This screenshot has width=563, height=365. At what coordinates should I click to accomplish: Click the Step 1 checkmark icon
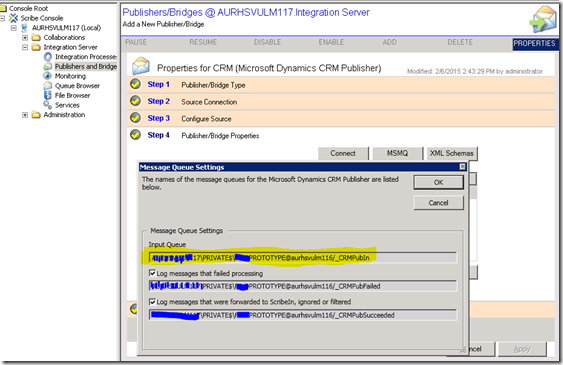pos(135,84)
